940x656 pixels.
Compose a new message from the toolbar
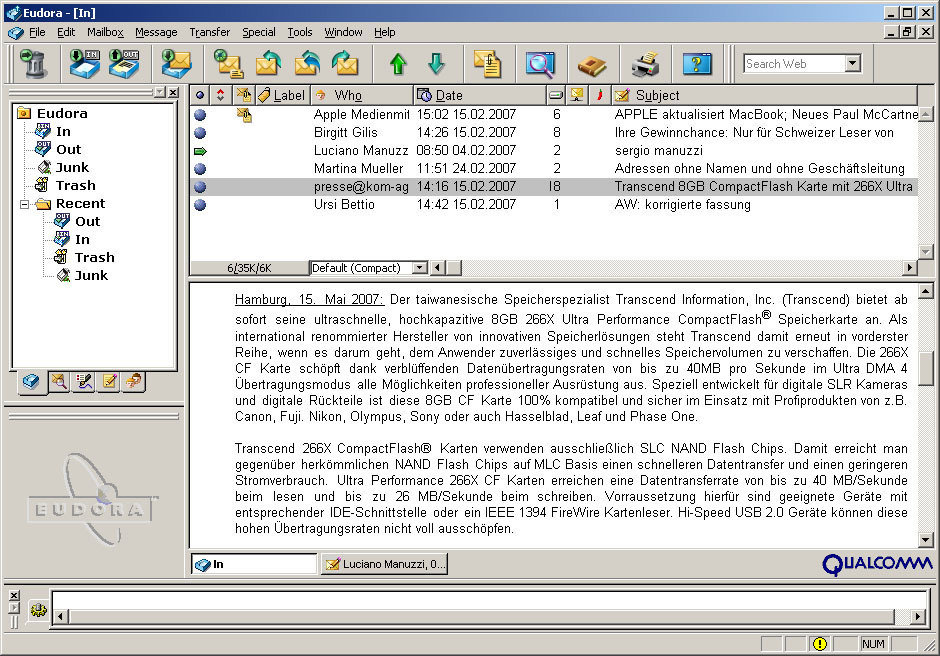click(x=228, y=64)
